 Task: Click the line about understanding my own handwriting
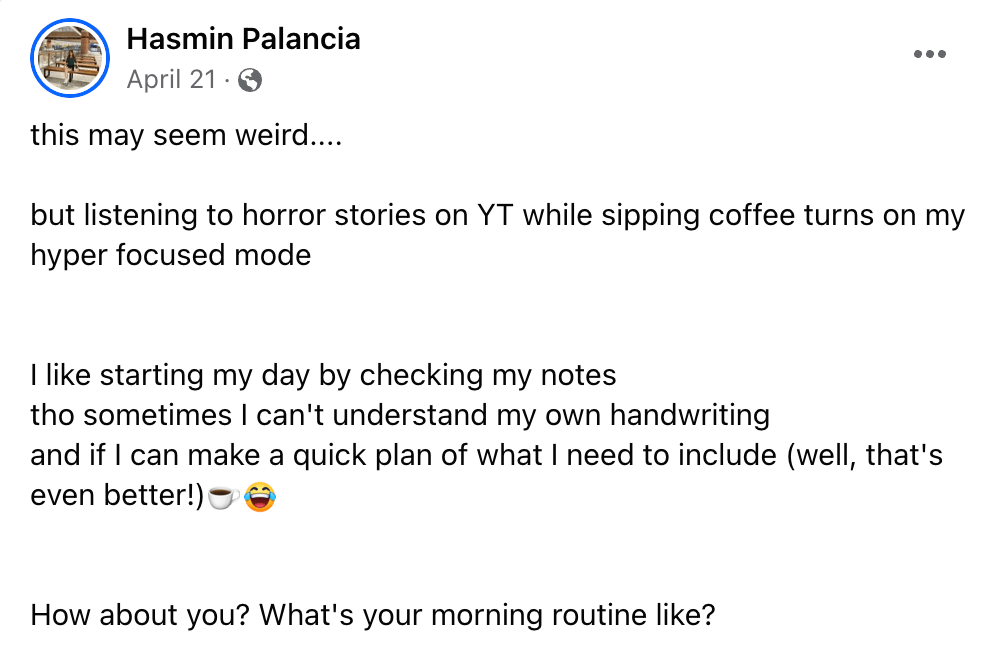click(x=400, y=415)
